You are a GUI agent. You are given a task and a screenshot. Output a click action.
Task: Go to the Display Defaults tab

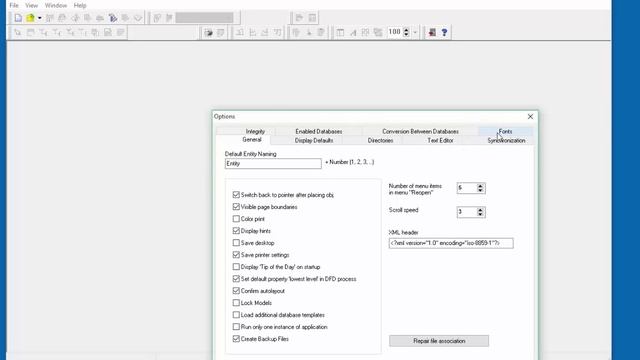pyautogui.click(x=314, y=140)
